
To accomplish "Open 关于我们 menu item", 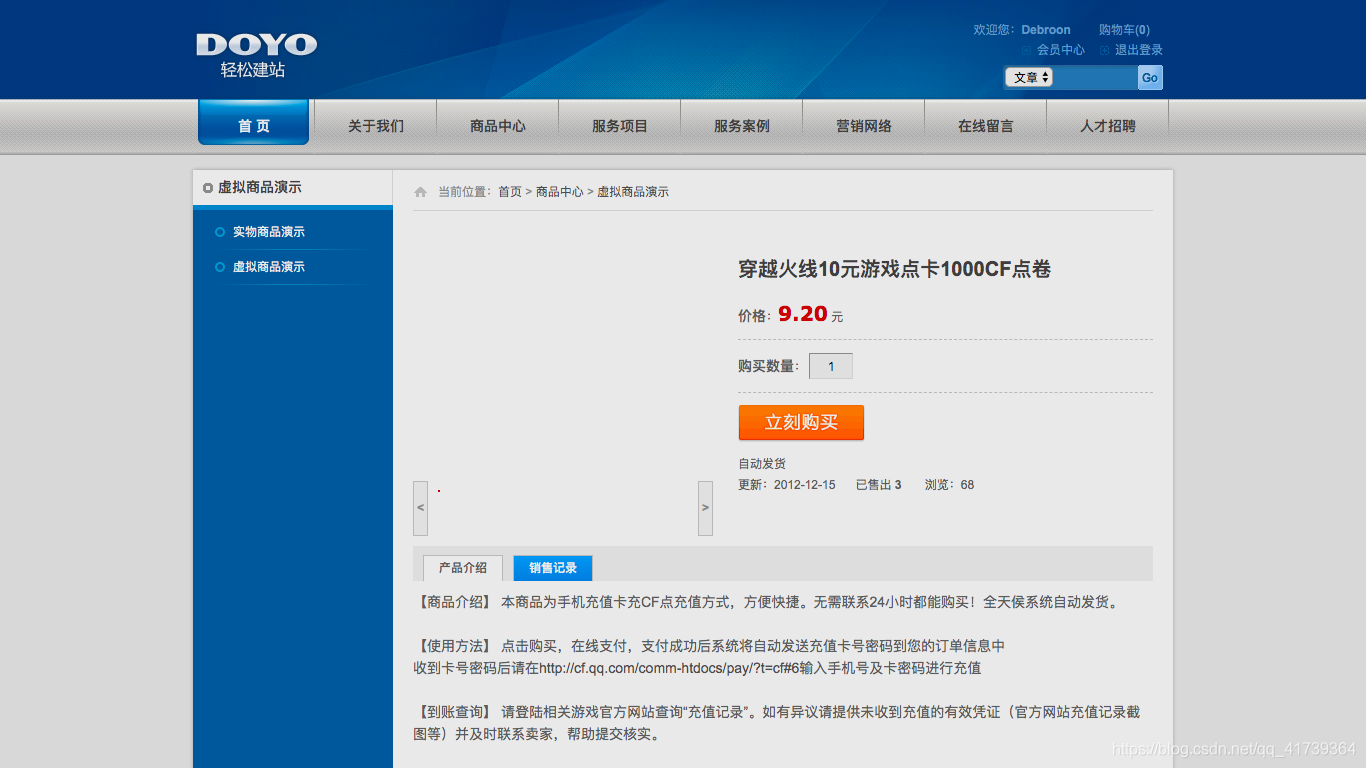I will (x=376, y=126).
